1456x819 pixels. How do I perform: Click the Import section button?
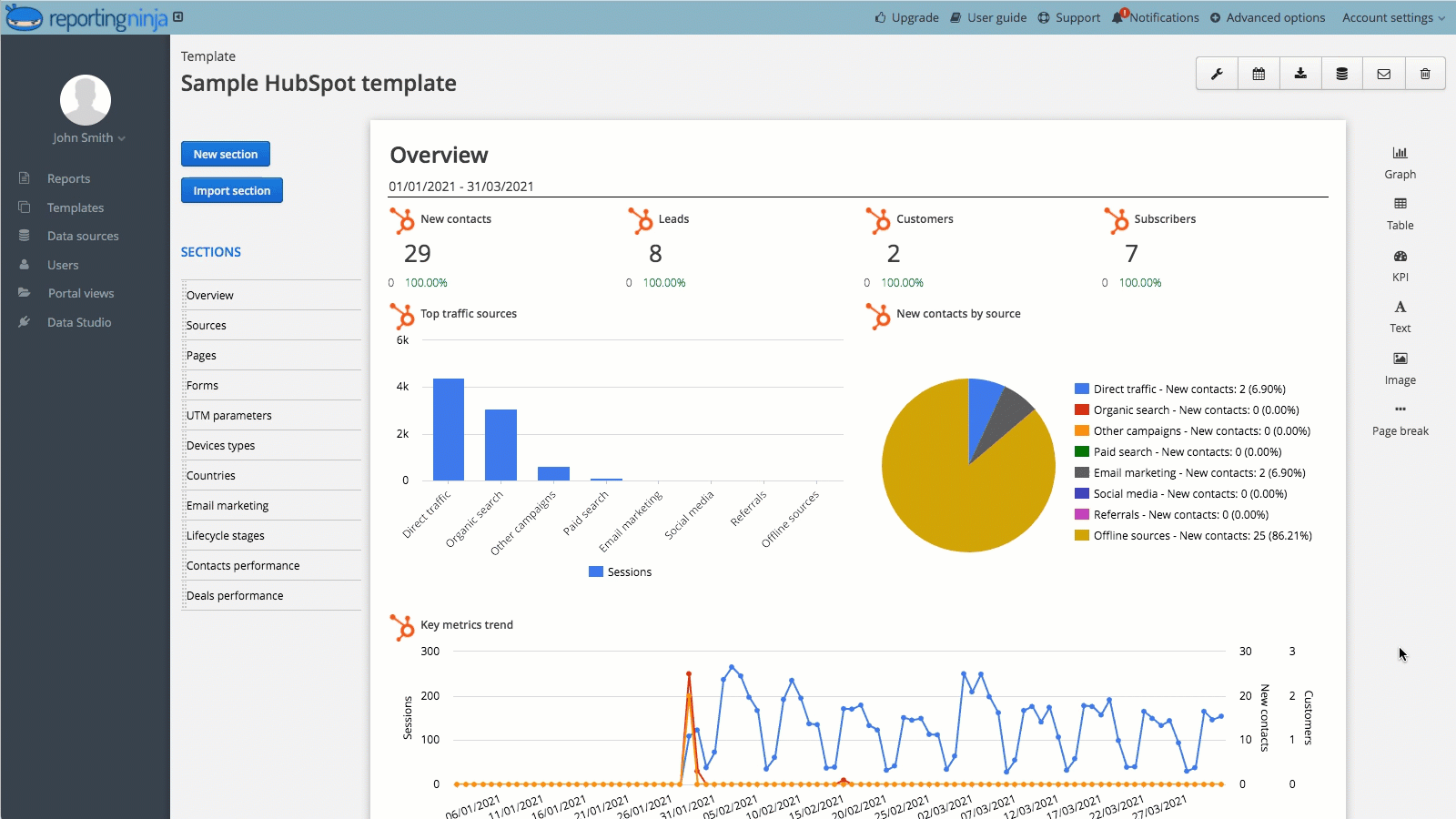pos(231,190)
